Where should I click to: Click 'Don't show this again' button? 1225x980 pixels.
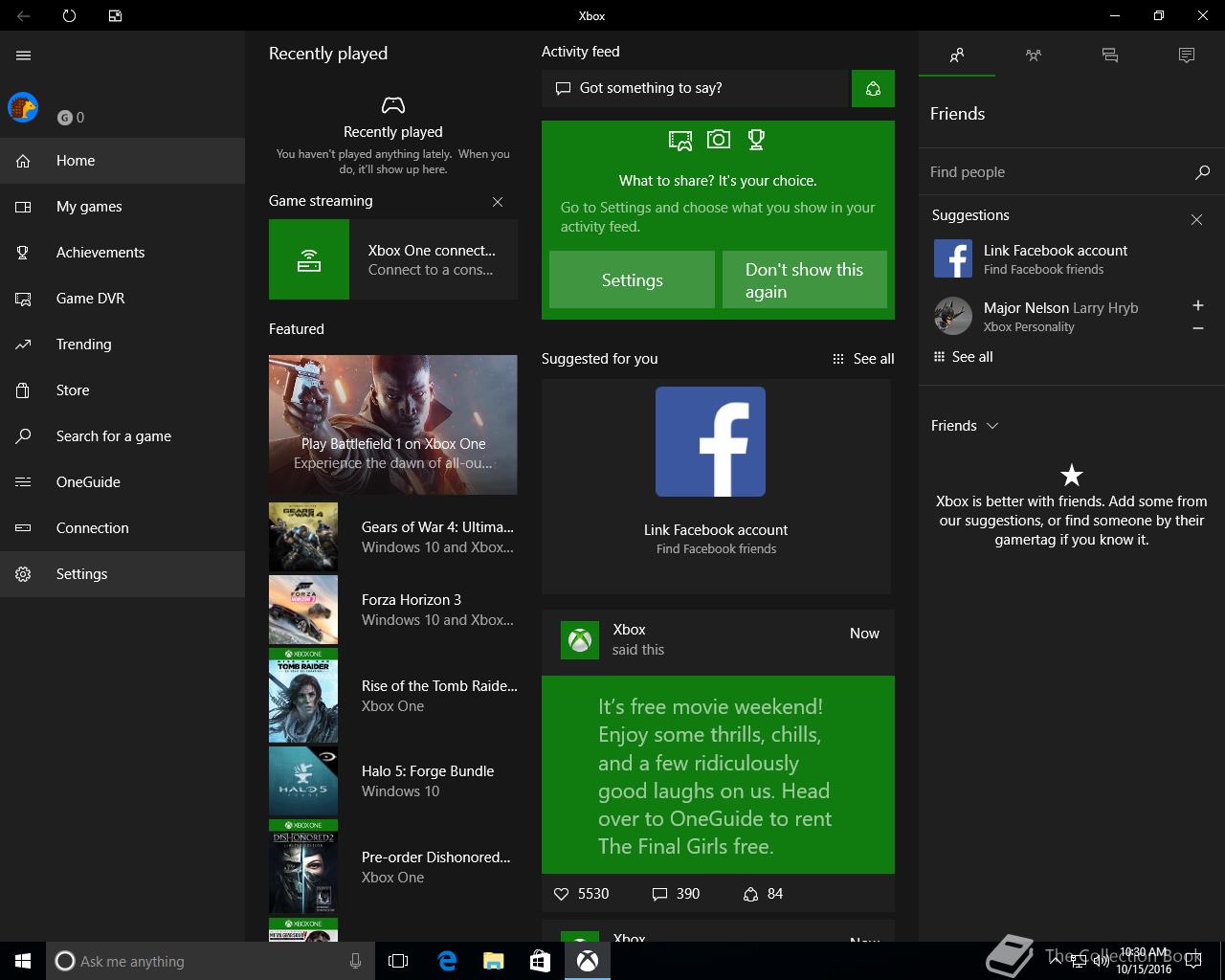805,279
